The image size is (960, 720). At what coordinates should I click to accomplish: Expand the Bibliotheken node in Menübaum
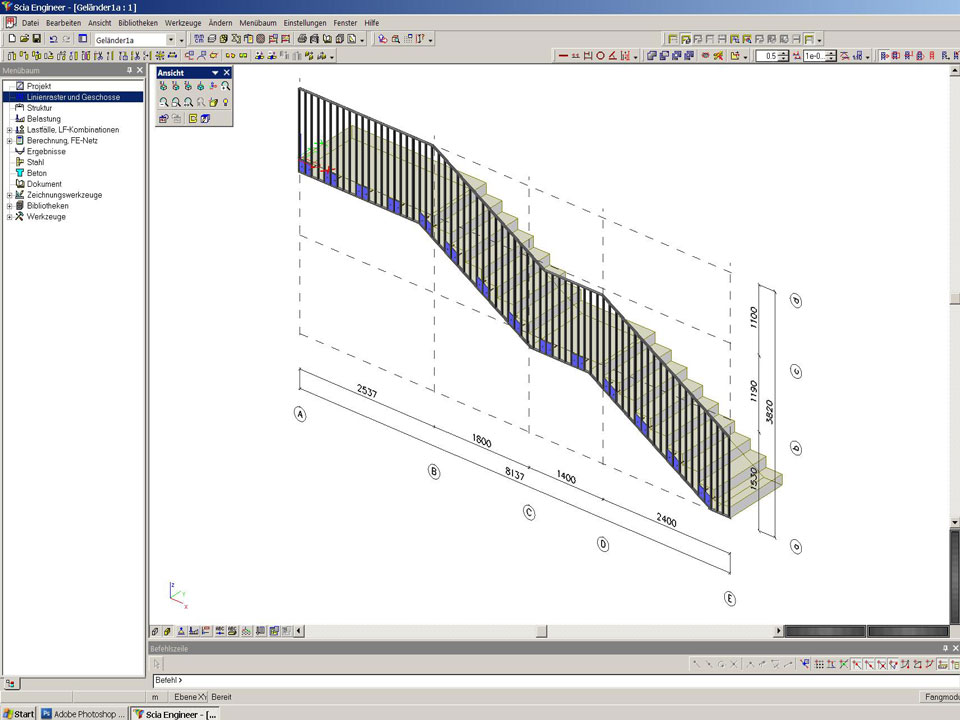click(x=9, y=206)
